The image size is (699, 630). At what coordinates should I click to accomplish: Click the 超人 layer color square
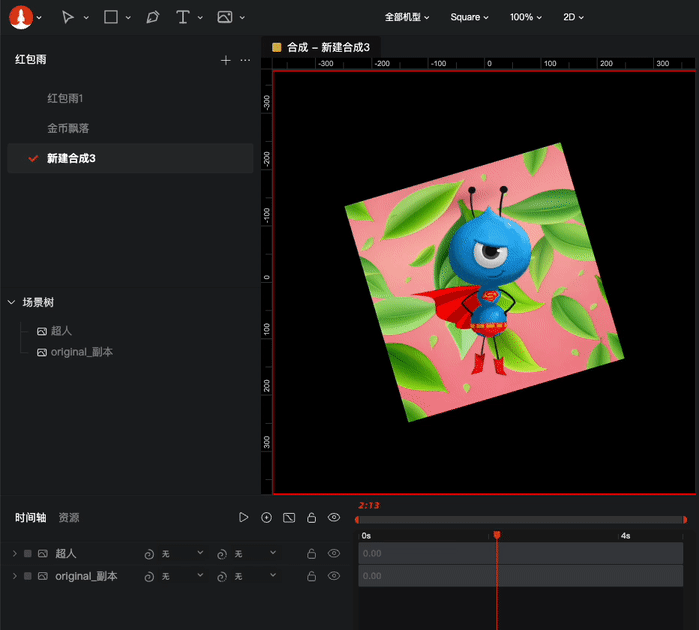(28, 553)
